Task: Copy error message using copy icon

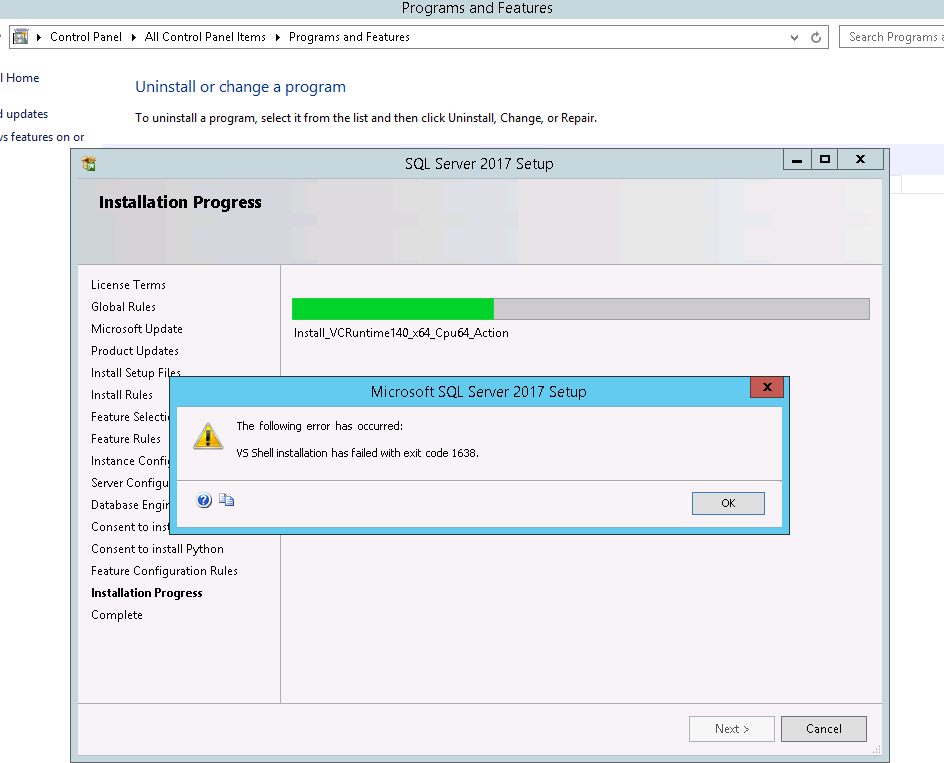Action: (226, 500)
